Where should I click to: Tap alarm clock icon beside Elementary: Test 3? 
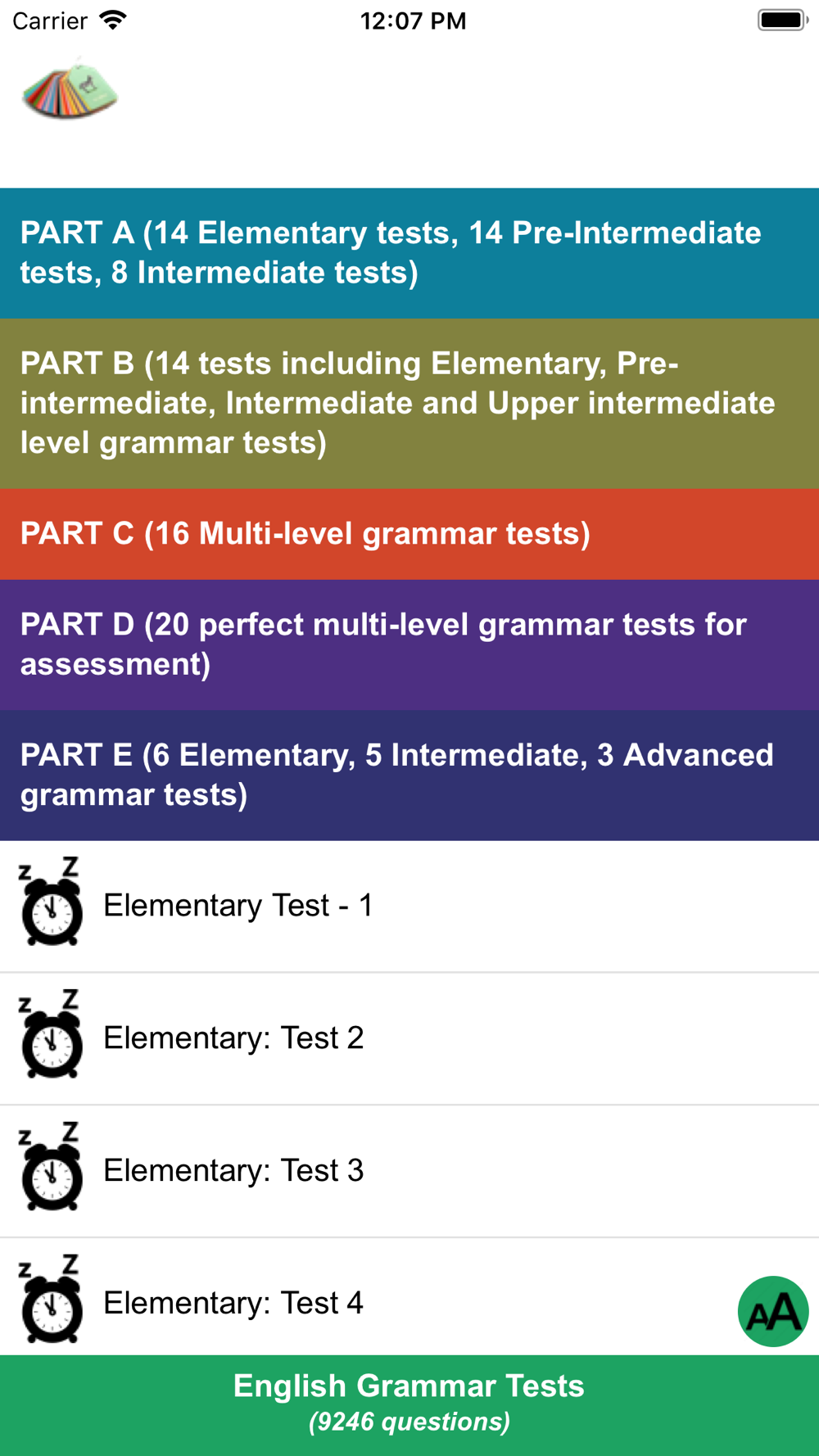[x=51, y=1166]
